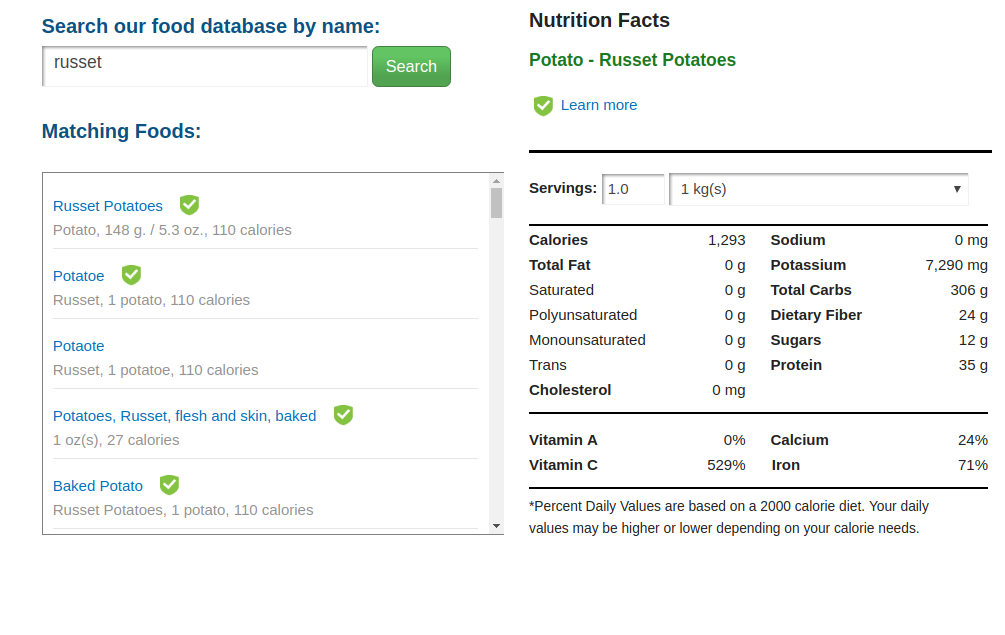
Task: Open Potatoes, Russet, flesh and skin, baked
Action: pyautogui.click(x=184, y=416)
